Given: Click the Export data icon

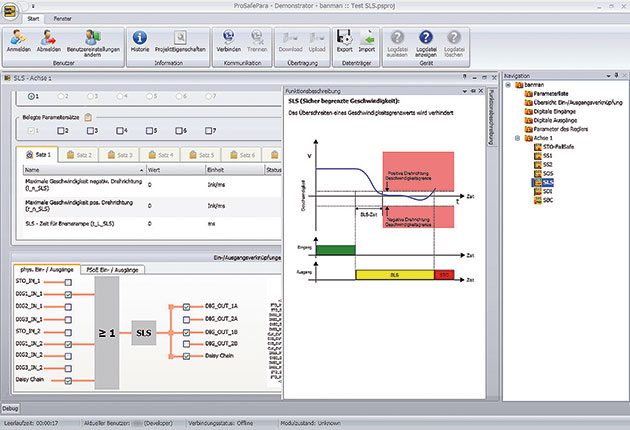Looking at the screenshot, I should (x=345, y=41).
